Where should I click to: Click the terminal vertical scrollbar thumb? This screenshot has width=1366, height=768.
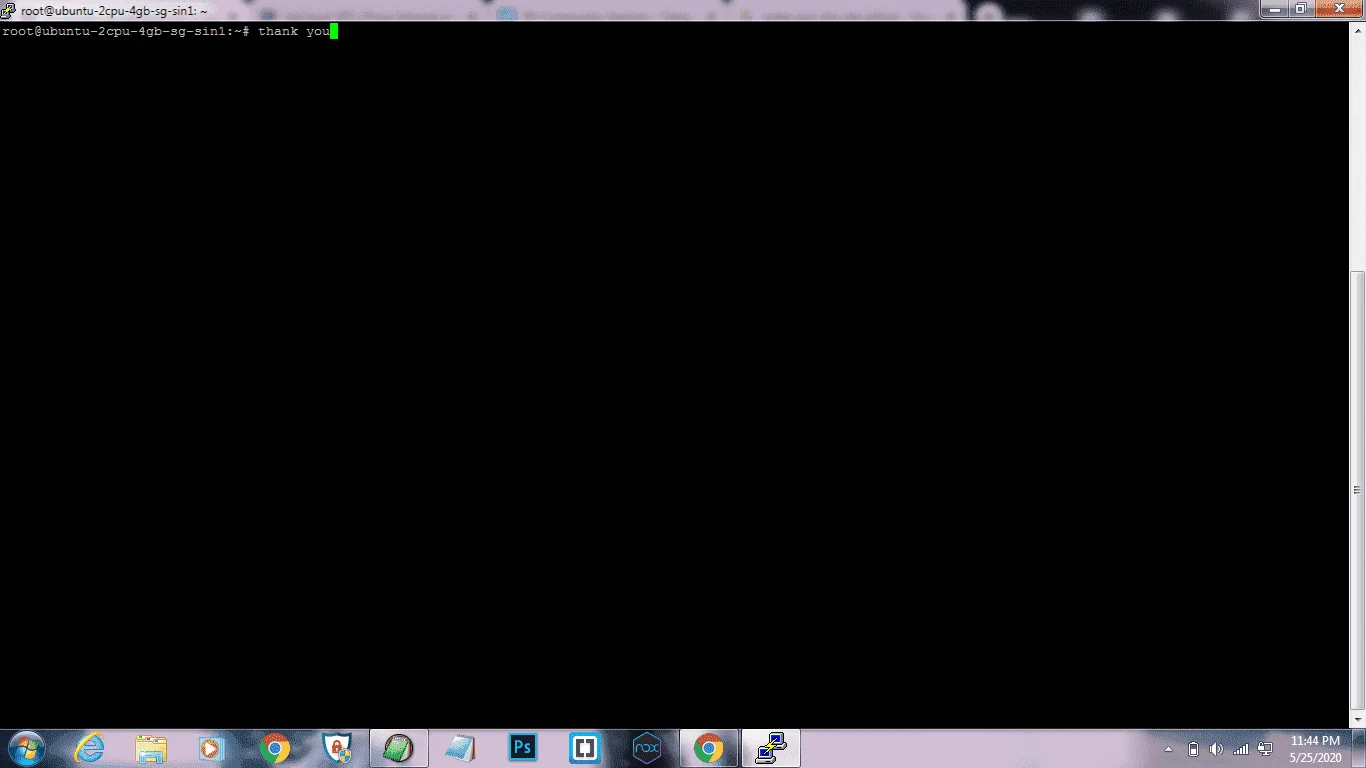[x=1357, y=490]
